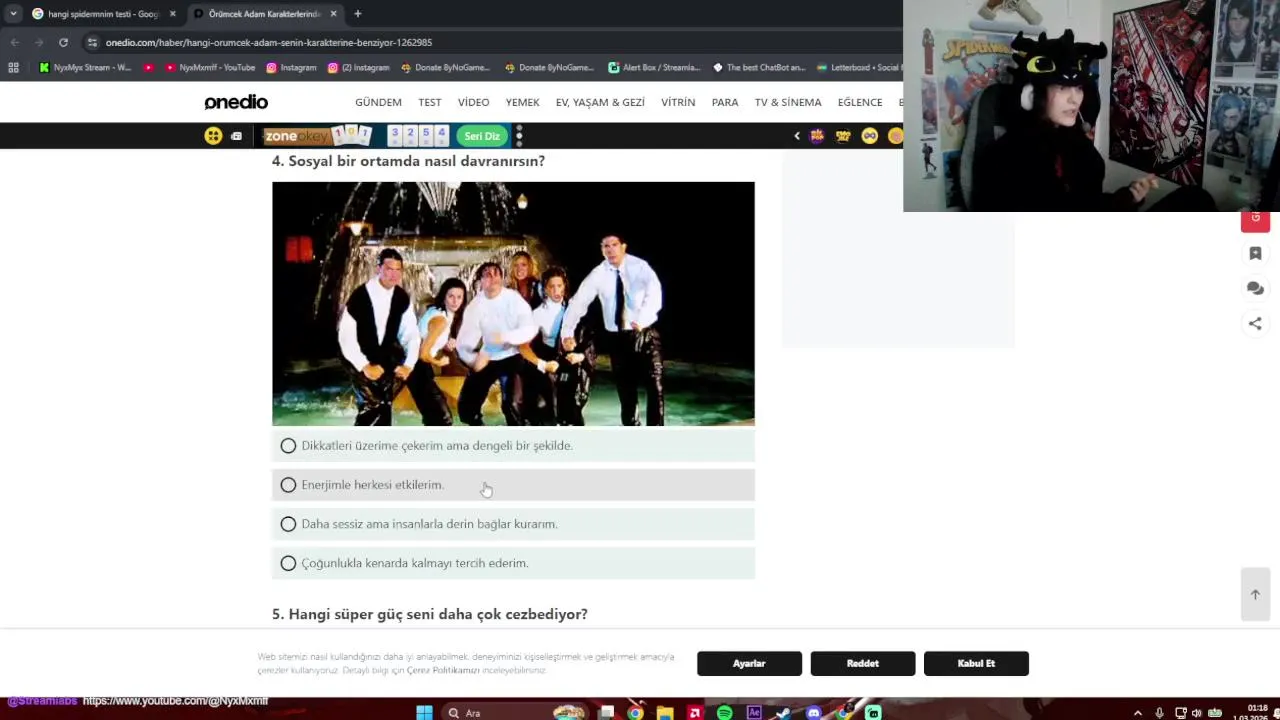Open the GÜNDEM menu
Viewport: 1280px width, 720px height.
[x=378, y=102]
